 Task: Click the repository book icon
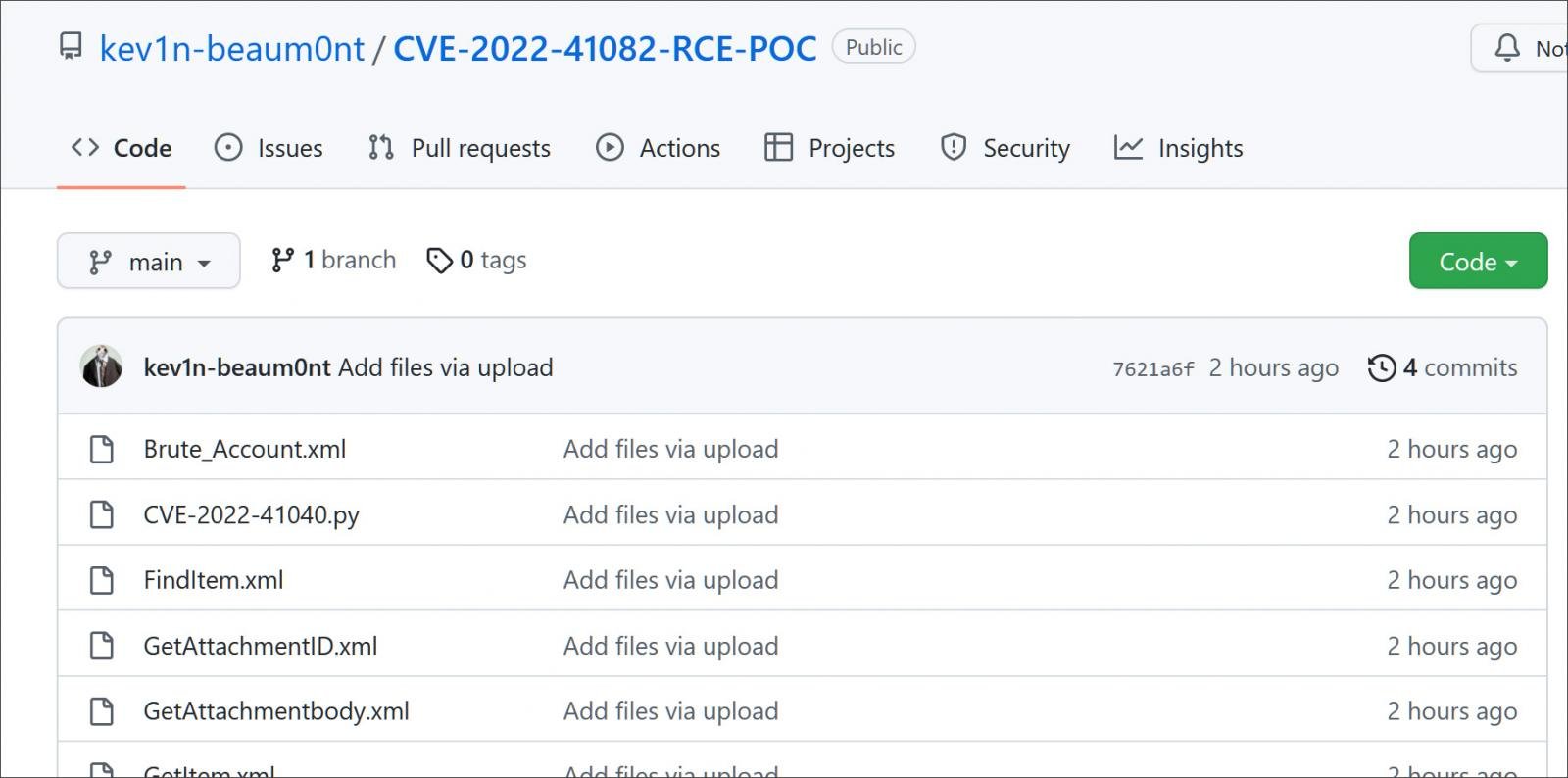coord(71,46)
